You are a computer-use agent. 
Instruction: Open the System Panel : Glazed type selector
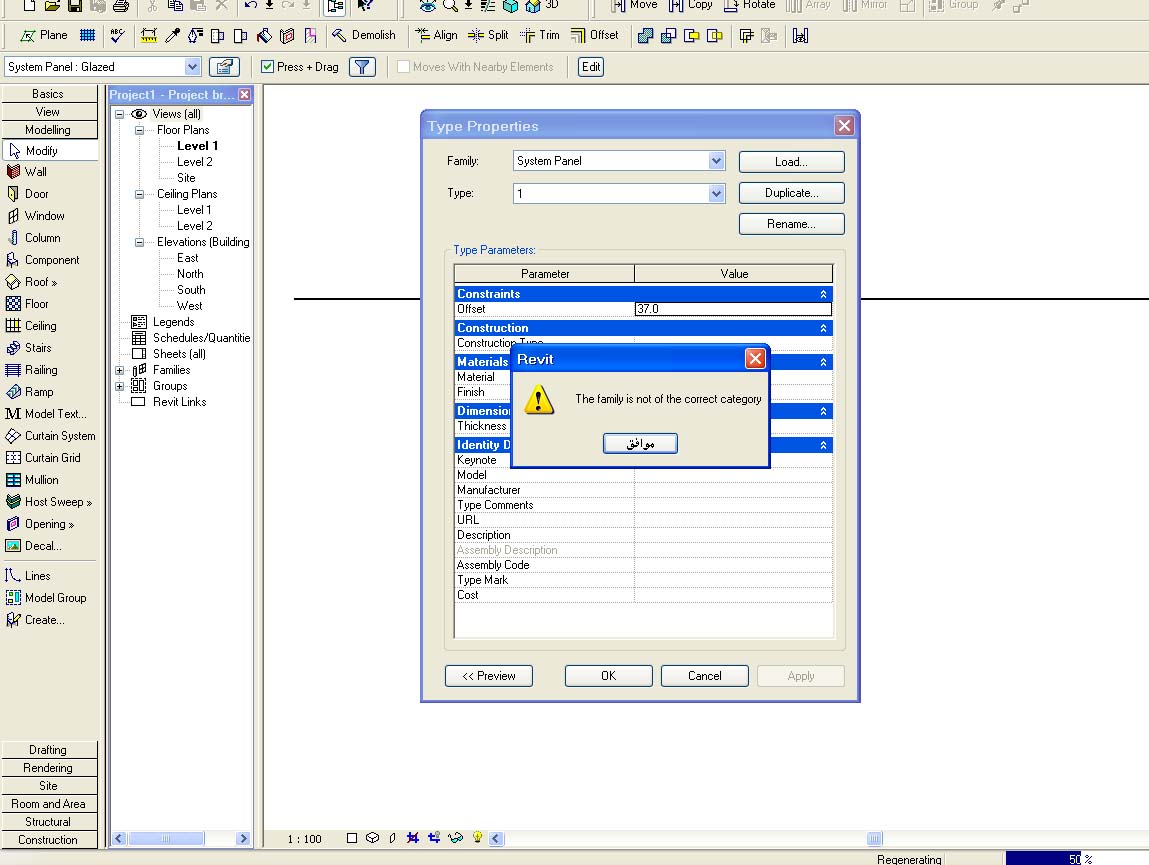(x=193, y=67)
